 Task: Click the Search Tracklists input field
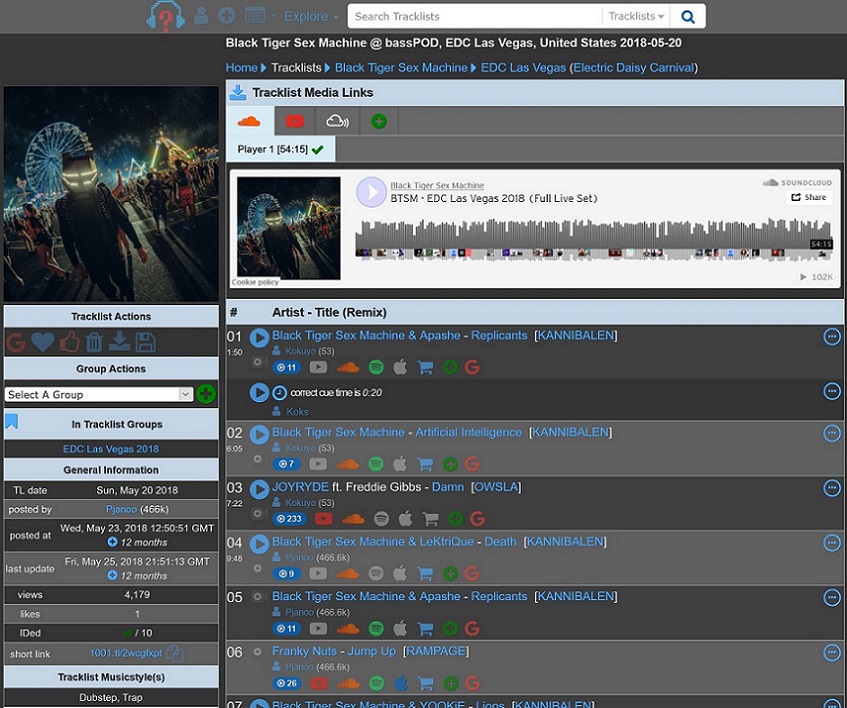(x=475, y=16)
